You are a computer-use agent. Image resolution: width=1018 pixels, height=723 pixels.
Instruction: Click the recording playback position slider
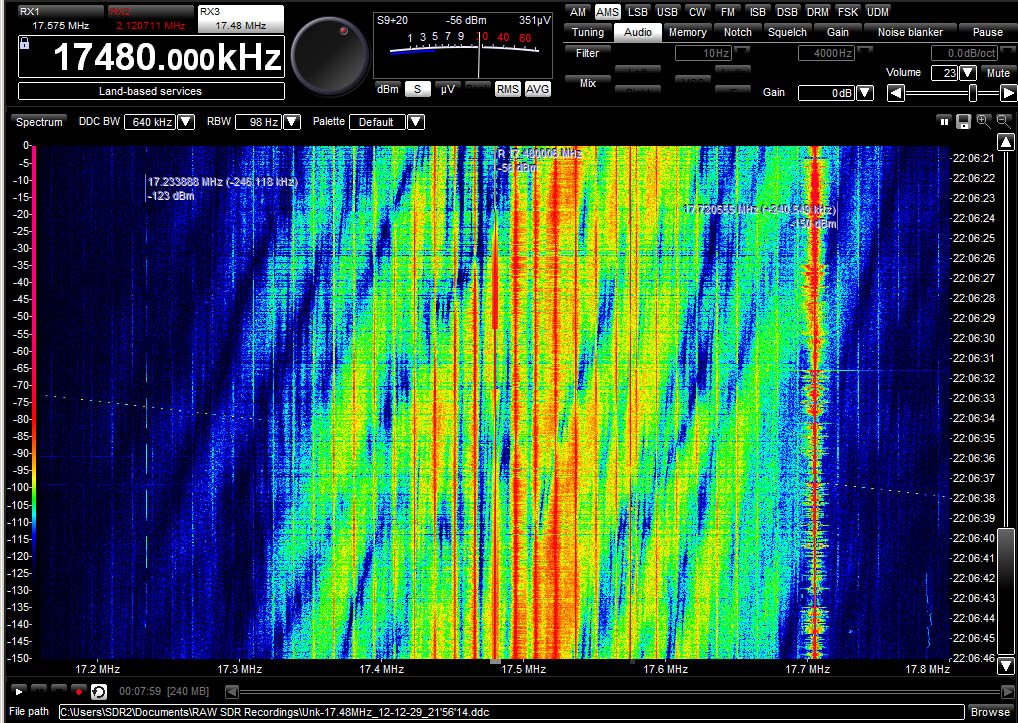tap(620, 692)
